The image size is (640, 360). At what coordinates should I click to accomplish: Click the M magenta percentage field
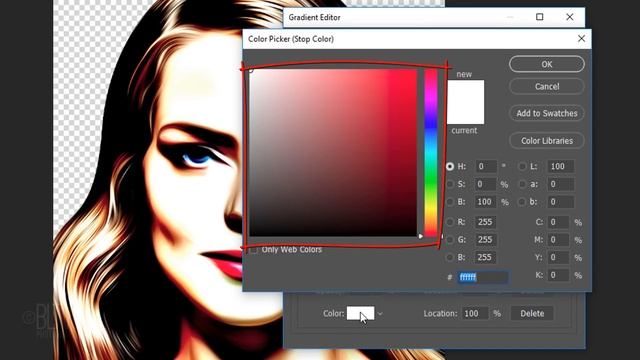coord(558,240)
